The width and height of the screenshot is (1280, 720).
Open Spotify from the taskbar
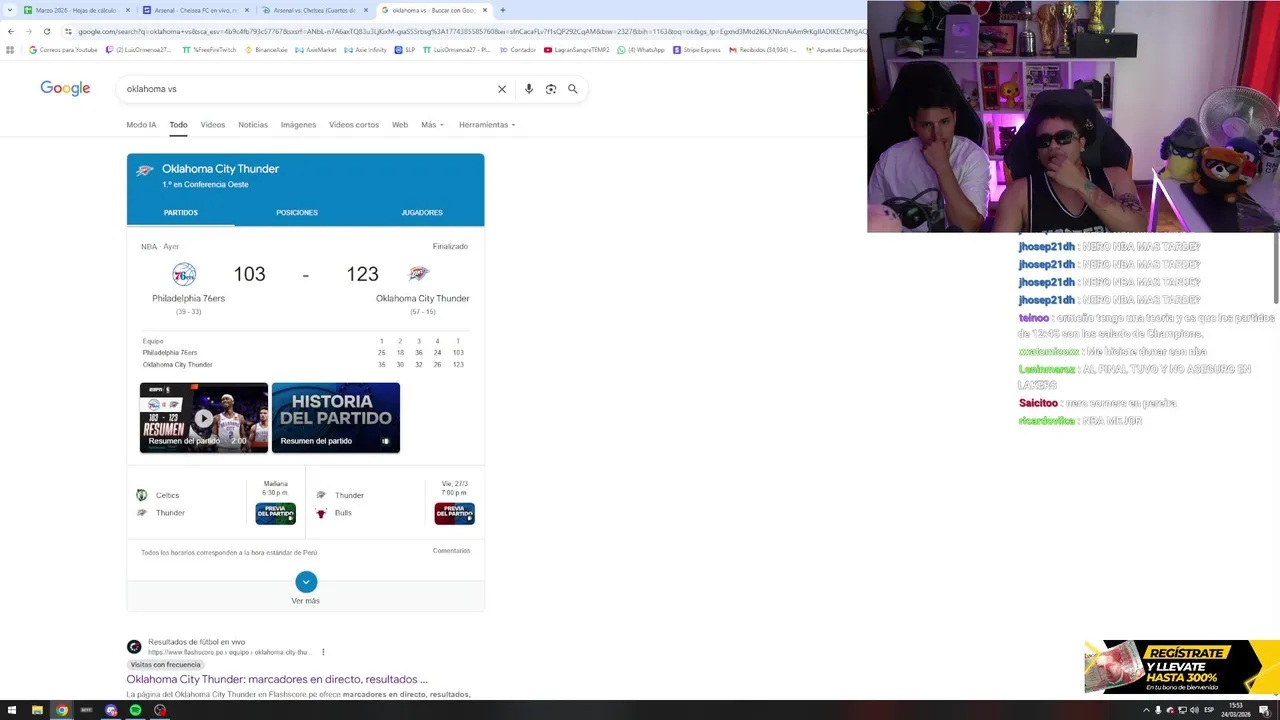coord(136,710)
